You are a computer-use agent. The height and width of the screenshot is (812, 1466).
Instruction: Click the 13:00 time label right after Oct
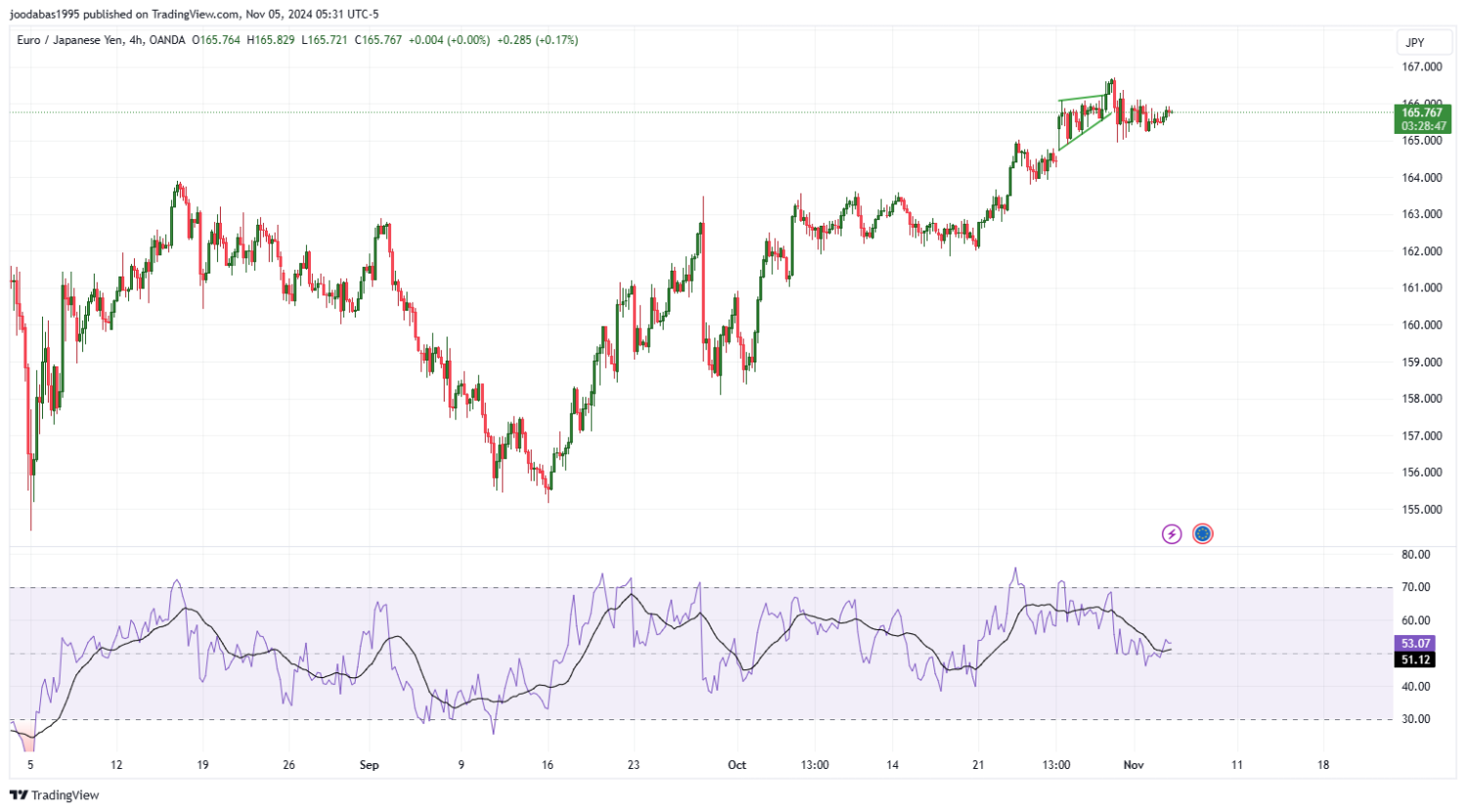click(x=814, y=765)
